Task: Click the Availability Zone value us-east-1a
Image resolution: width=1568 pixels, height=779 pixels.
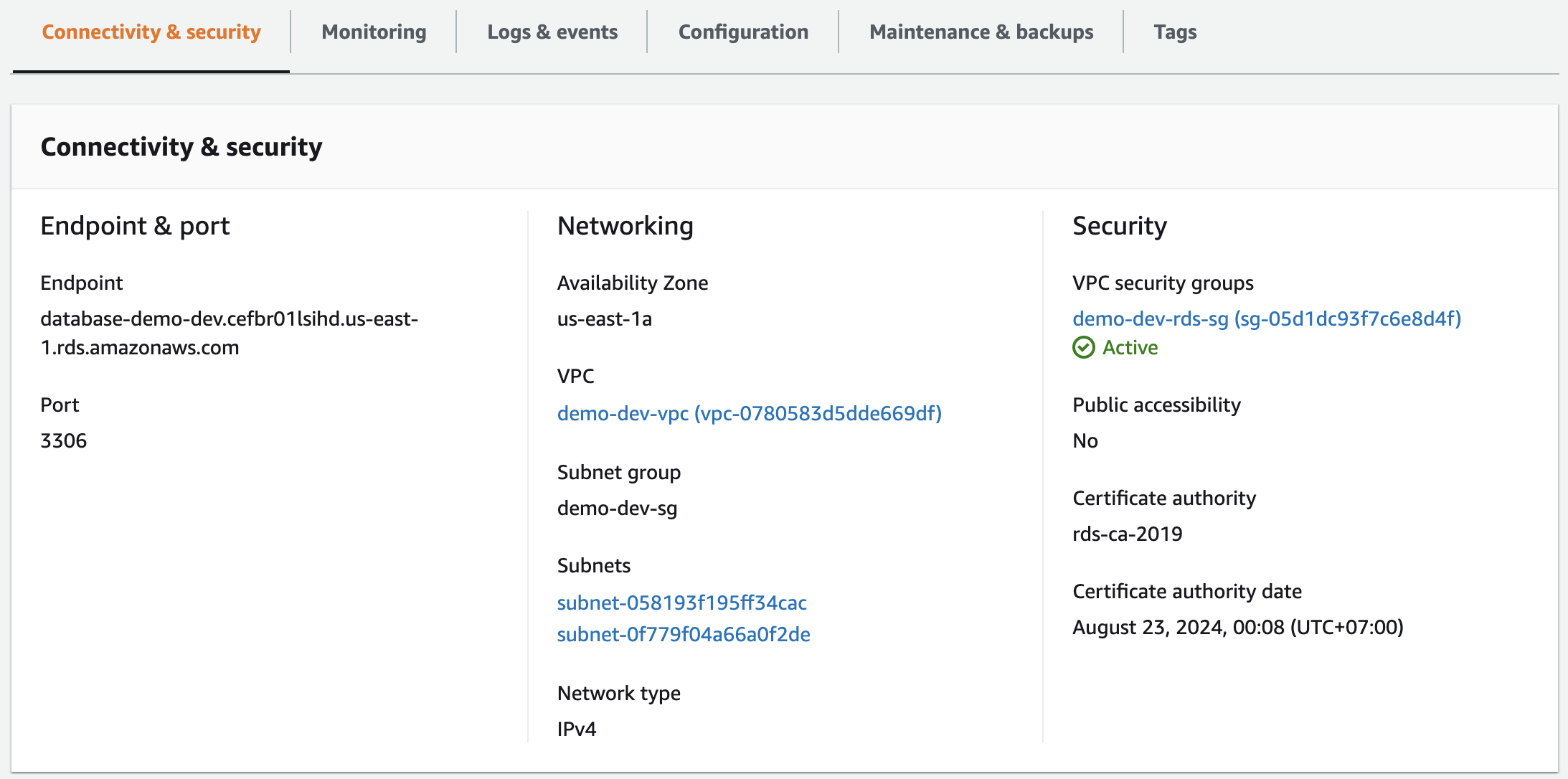Action: click(605, 319)
